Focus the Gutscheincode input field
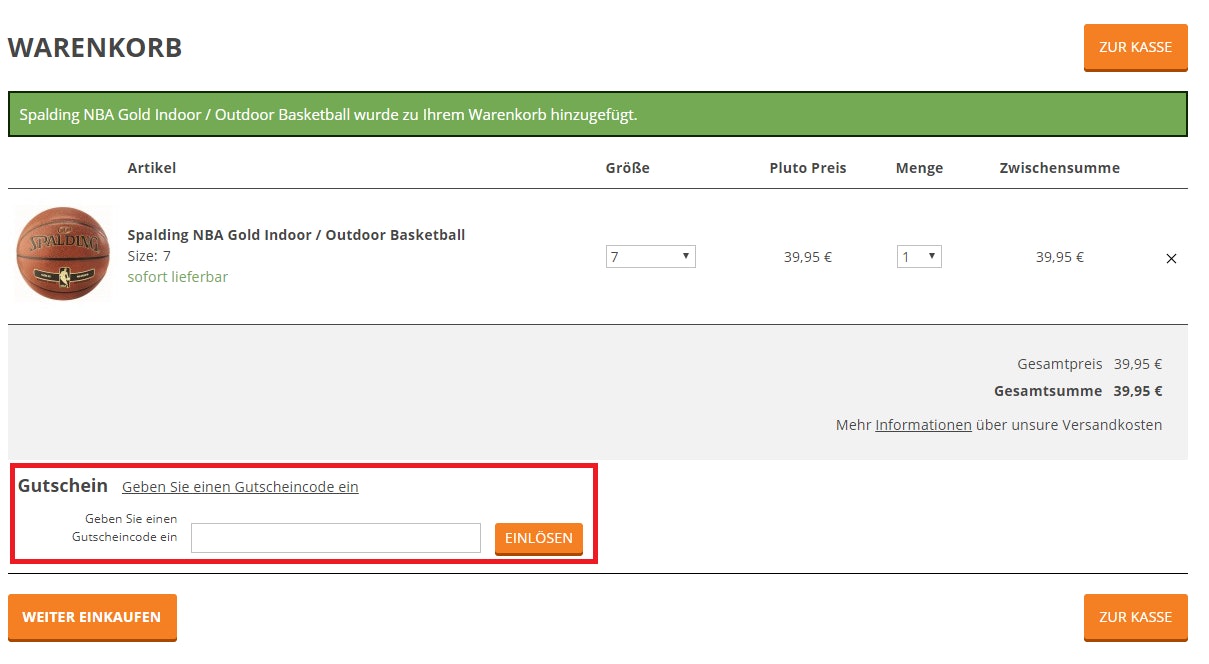 336,538
